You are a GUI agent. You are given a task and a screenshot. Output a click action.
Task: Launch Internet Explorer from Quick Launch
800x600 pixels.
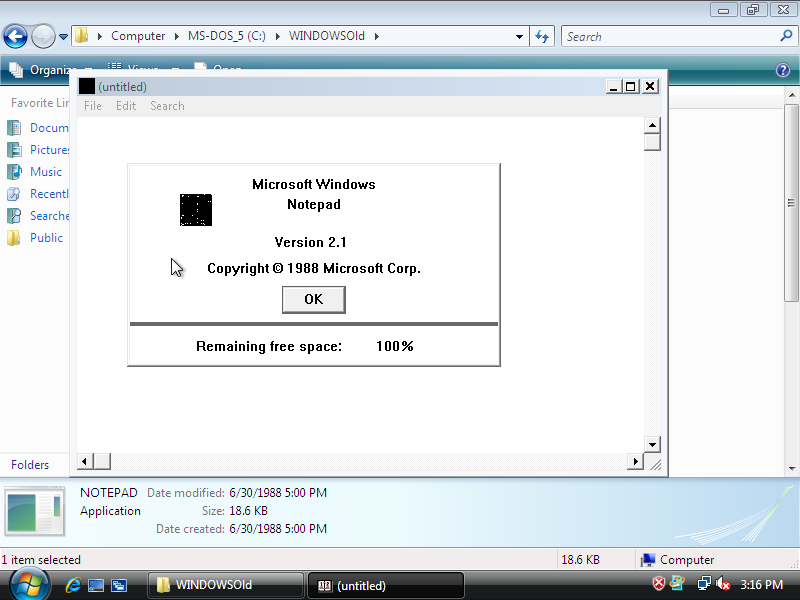click(73, 585)
